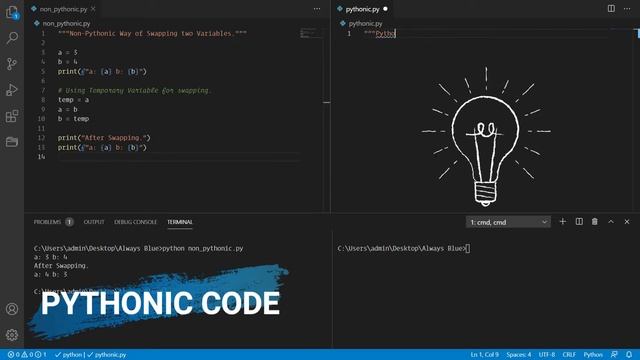Click 'Spaces: 4' indentation setting
Screen dimensions: 640x360
(x=519, y=355)
